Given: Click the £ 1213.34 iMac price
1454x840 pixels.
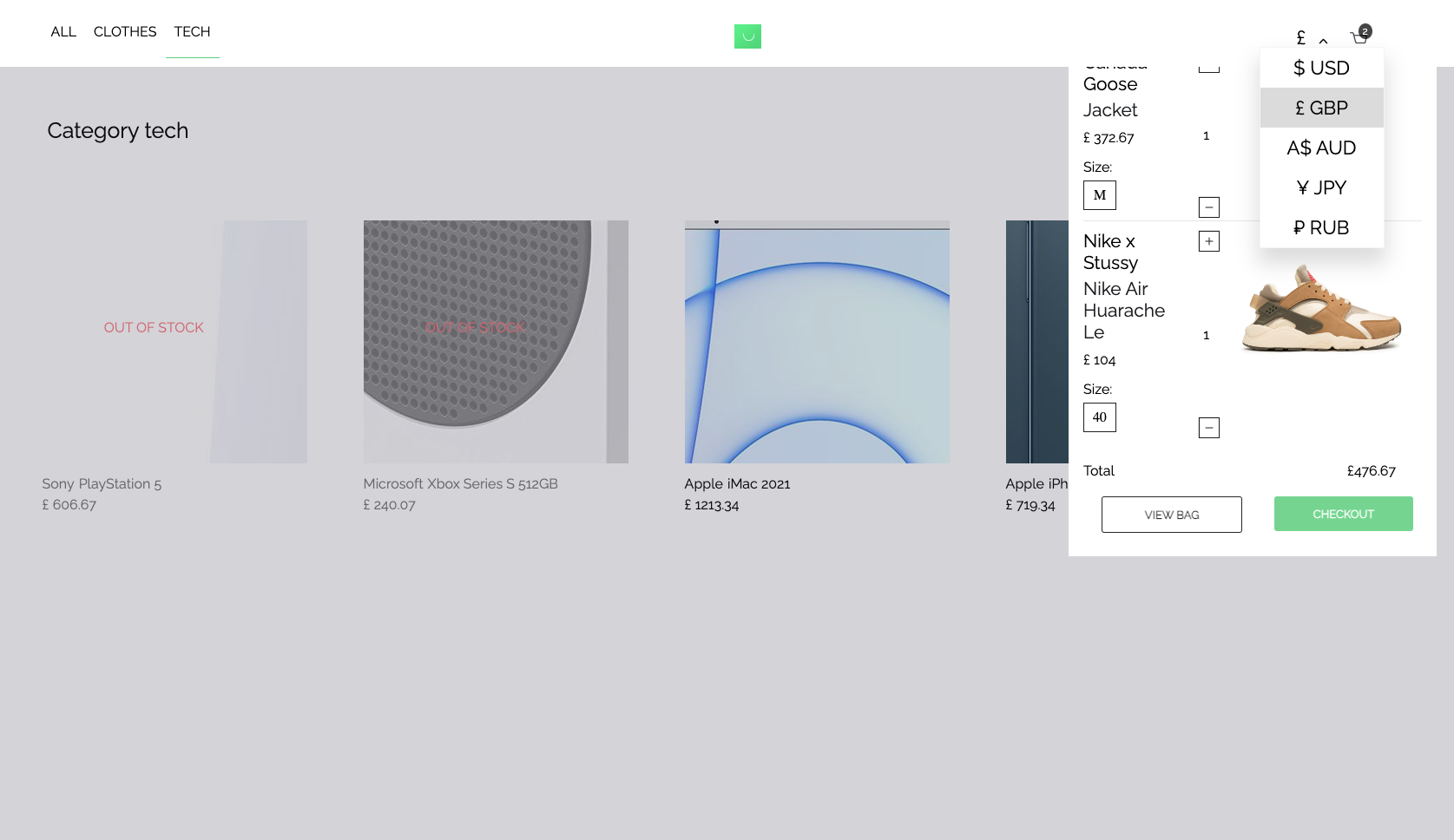Looking at the screenshot, I should [x=712, y=505].
